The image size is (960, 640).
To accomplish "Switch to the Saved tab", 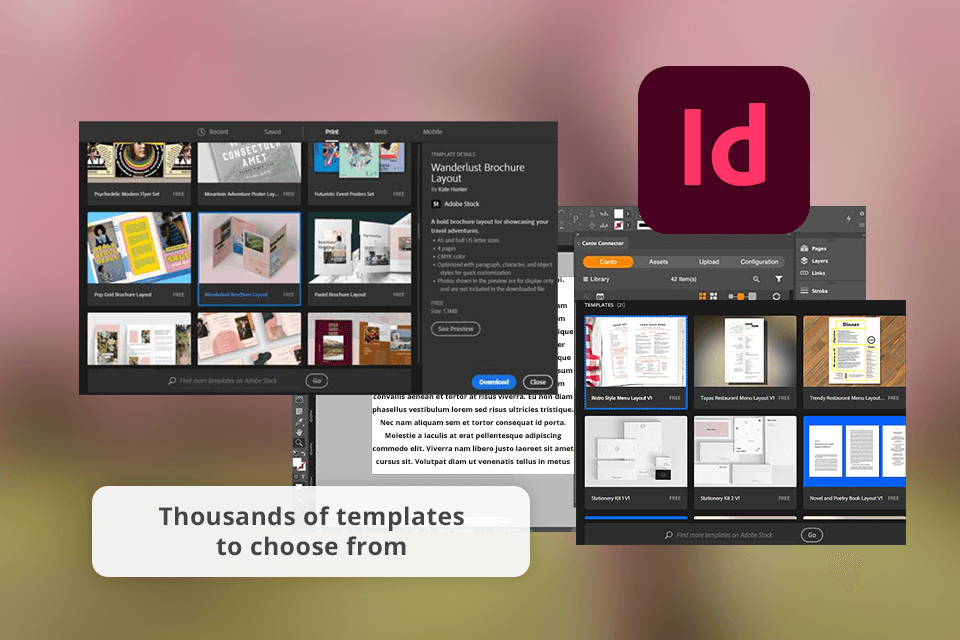I will (272, 132).
